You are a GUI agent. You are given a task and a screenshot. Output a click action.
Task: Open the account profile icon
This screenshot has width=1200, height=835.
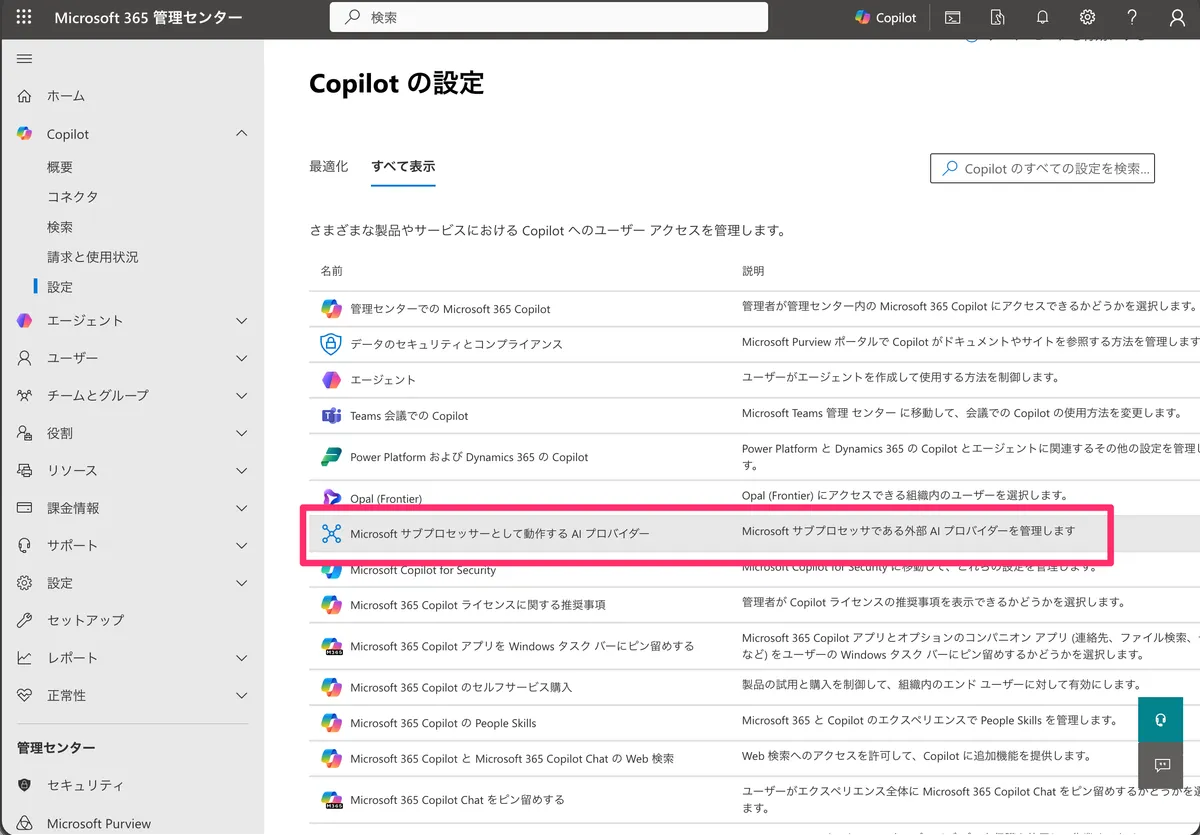click(x=1176, y=18)
